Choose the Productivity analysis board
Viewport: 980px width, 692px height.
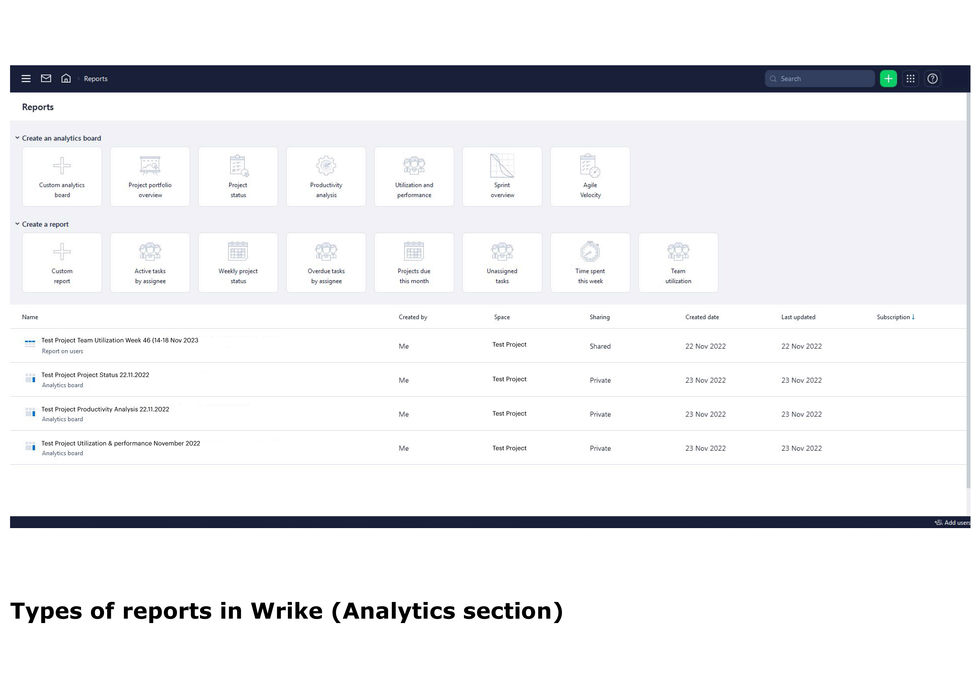326,176
